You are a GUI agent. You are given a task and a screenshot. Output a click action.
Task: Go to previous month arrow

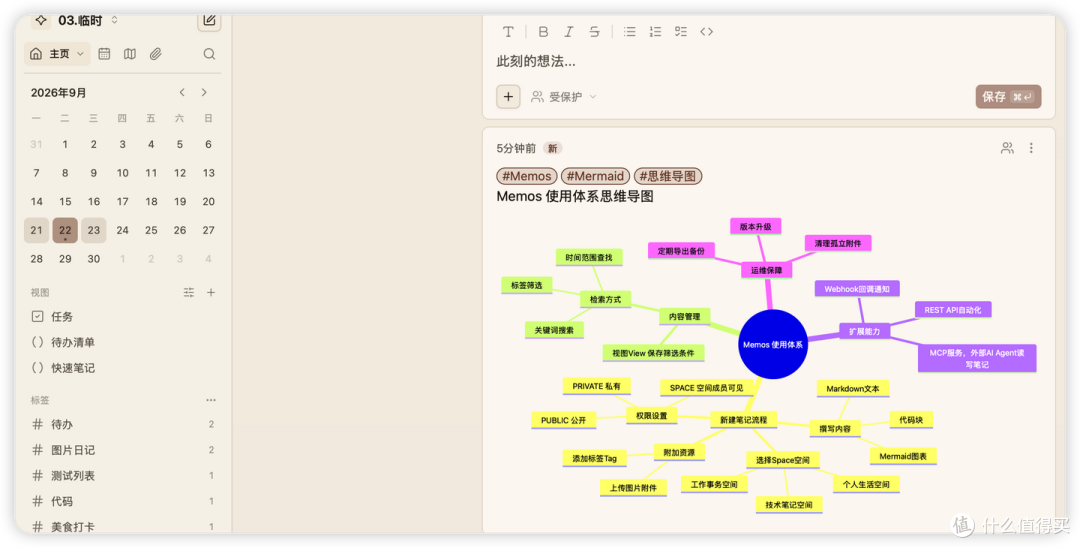tap(182, 92)
